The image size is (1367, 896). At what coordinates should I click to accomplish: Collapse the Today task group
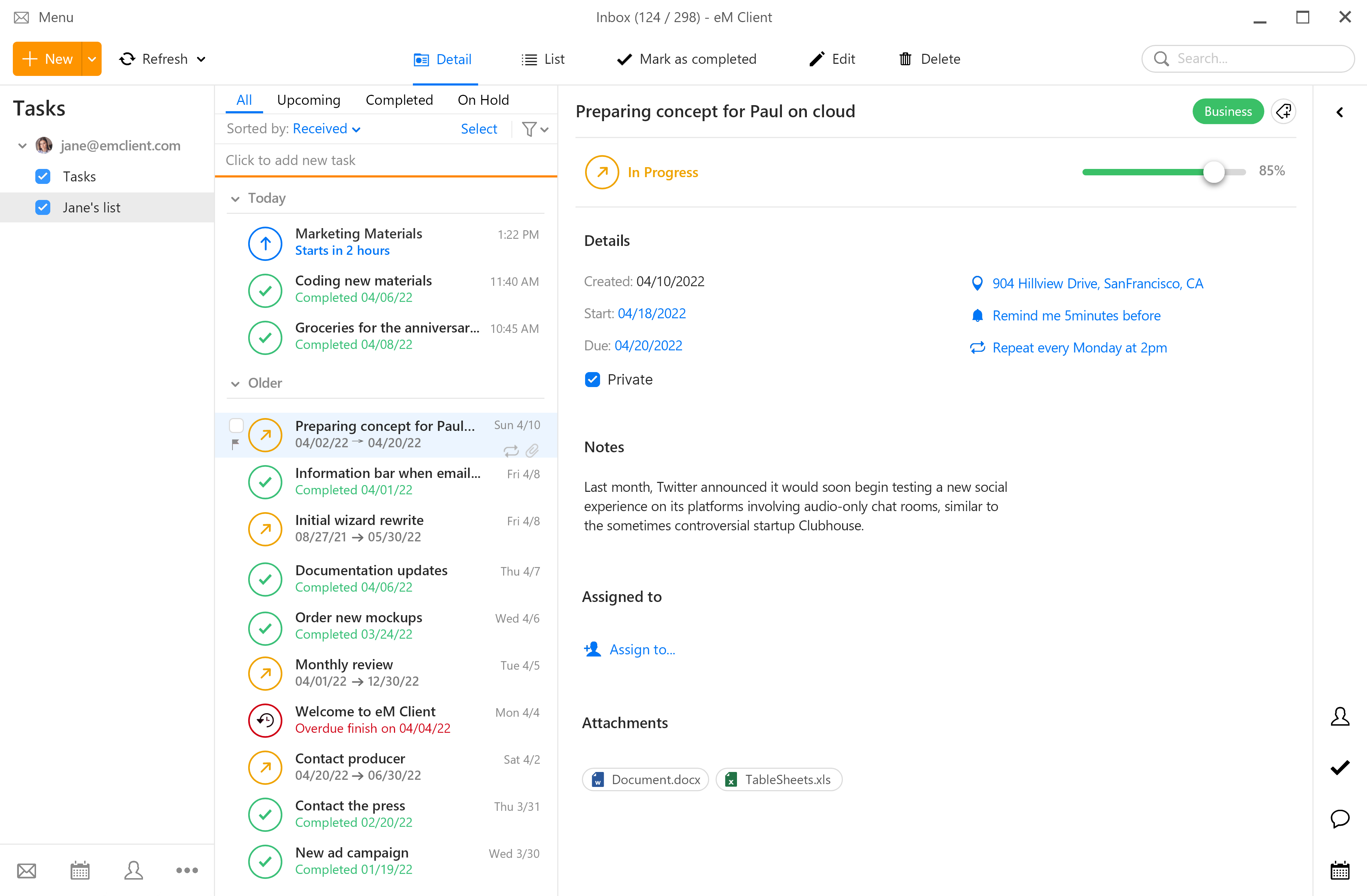(235, 198)
